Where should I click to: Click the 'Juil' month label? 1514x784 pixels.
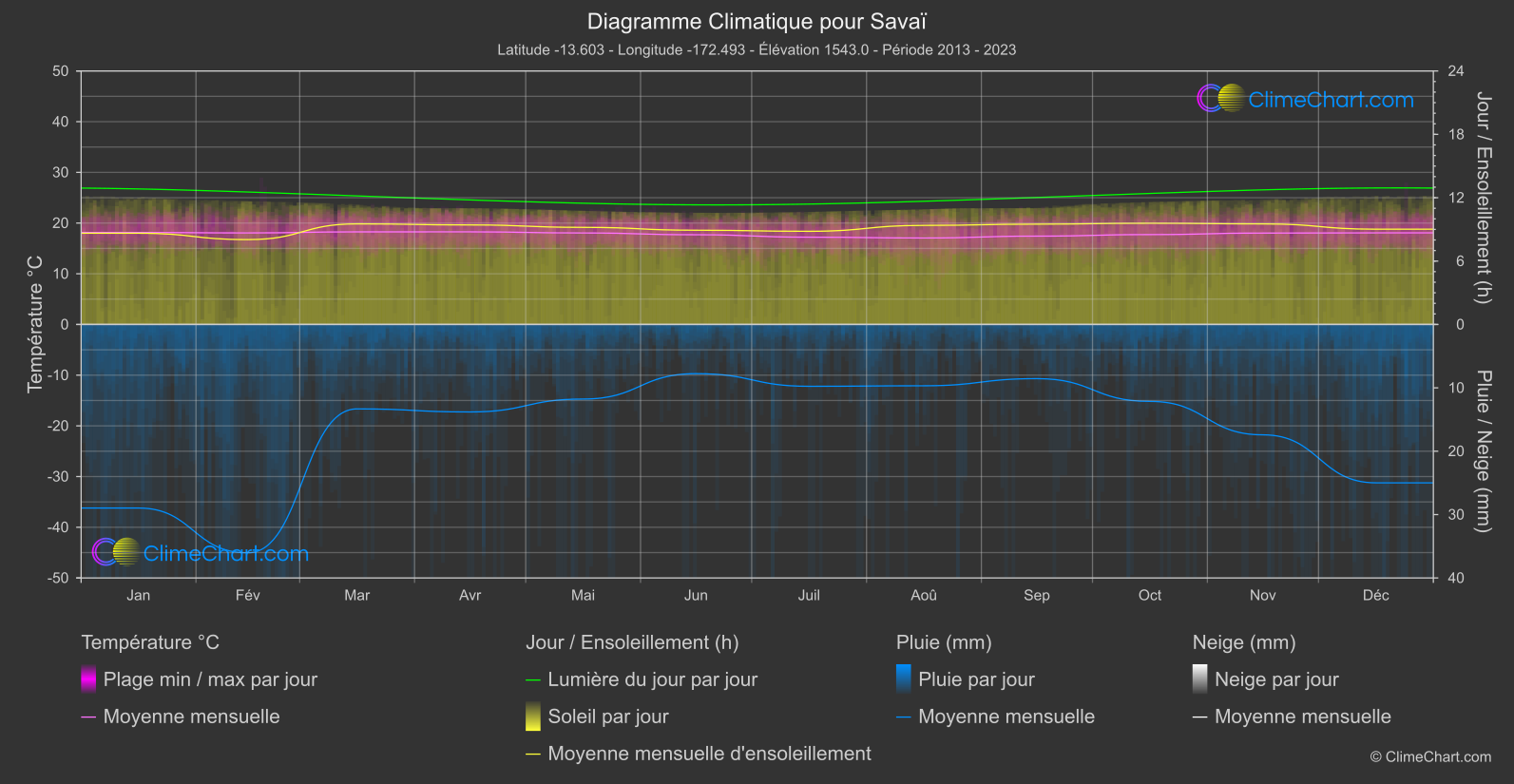809,595
